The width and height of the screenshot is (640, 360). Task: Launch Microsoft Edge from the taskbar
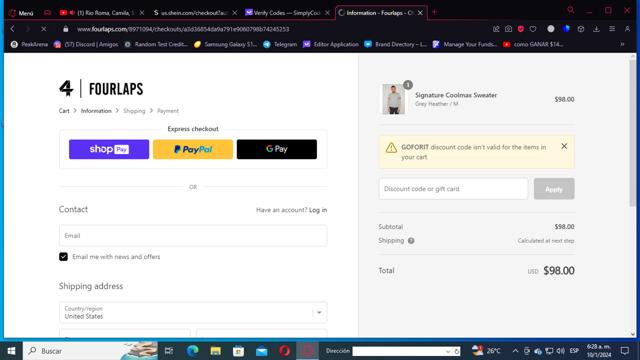click(x=192, y=351)
